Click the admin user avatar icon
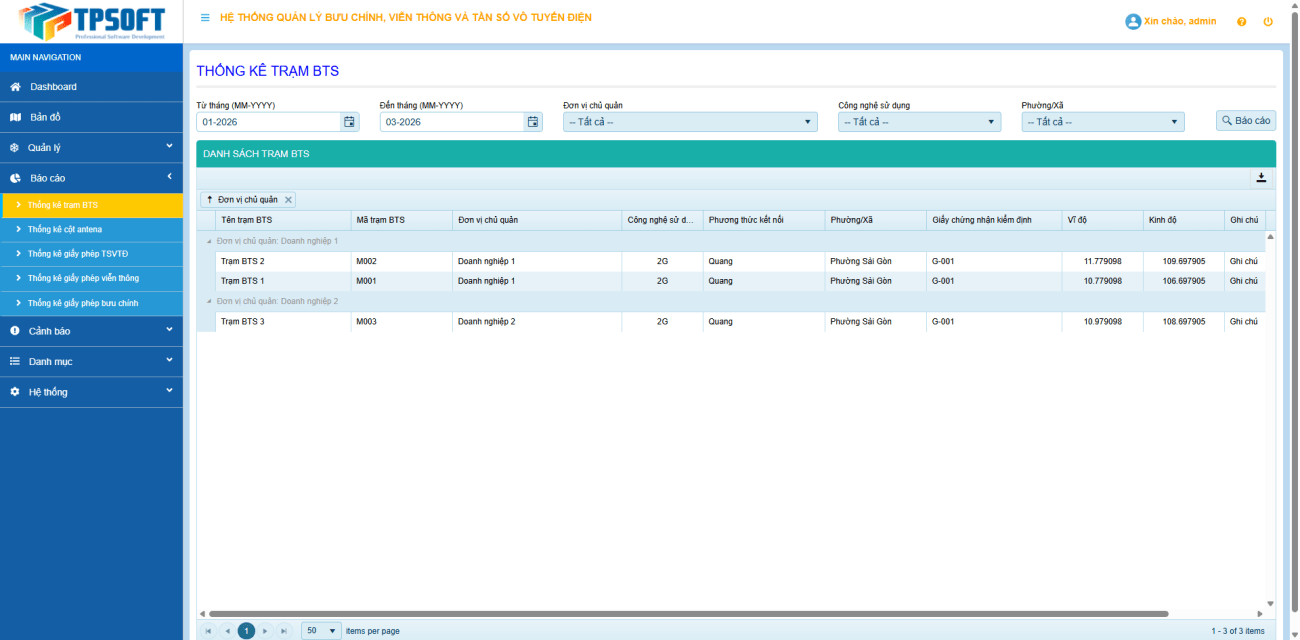The height and width of the screenshot is (640, 1300). point(1133,21)
